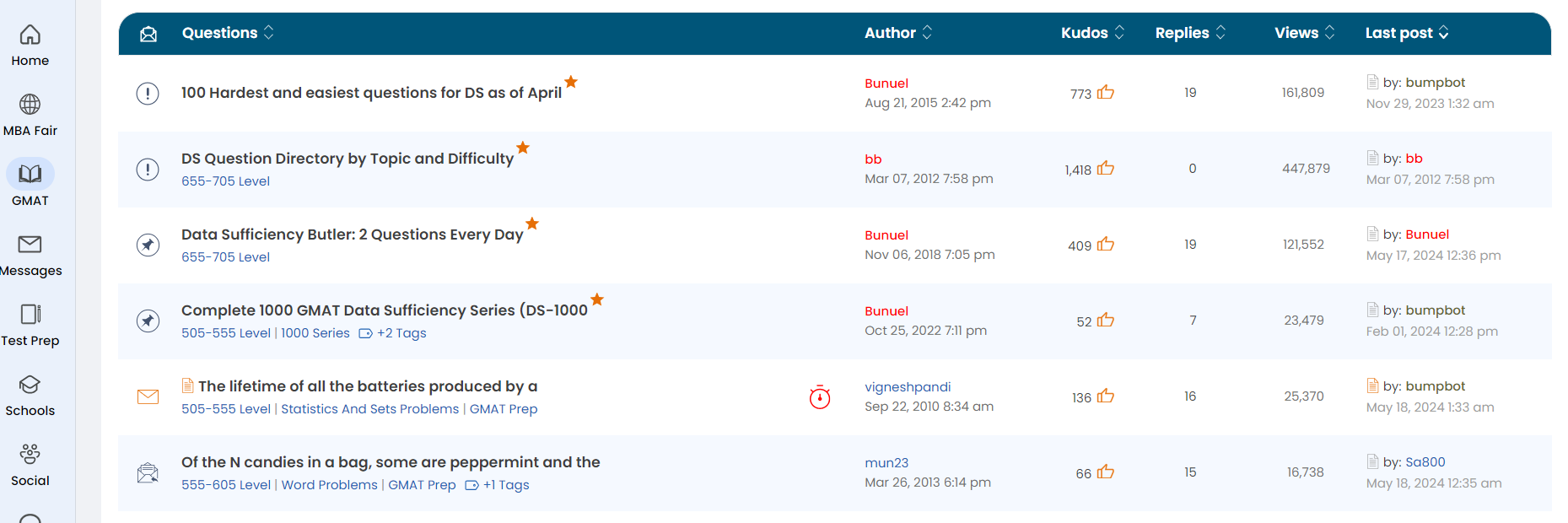Open MBA Fair globe icon

(x=30, y=105)
